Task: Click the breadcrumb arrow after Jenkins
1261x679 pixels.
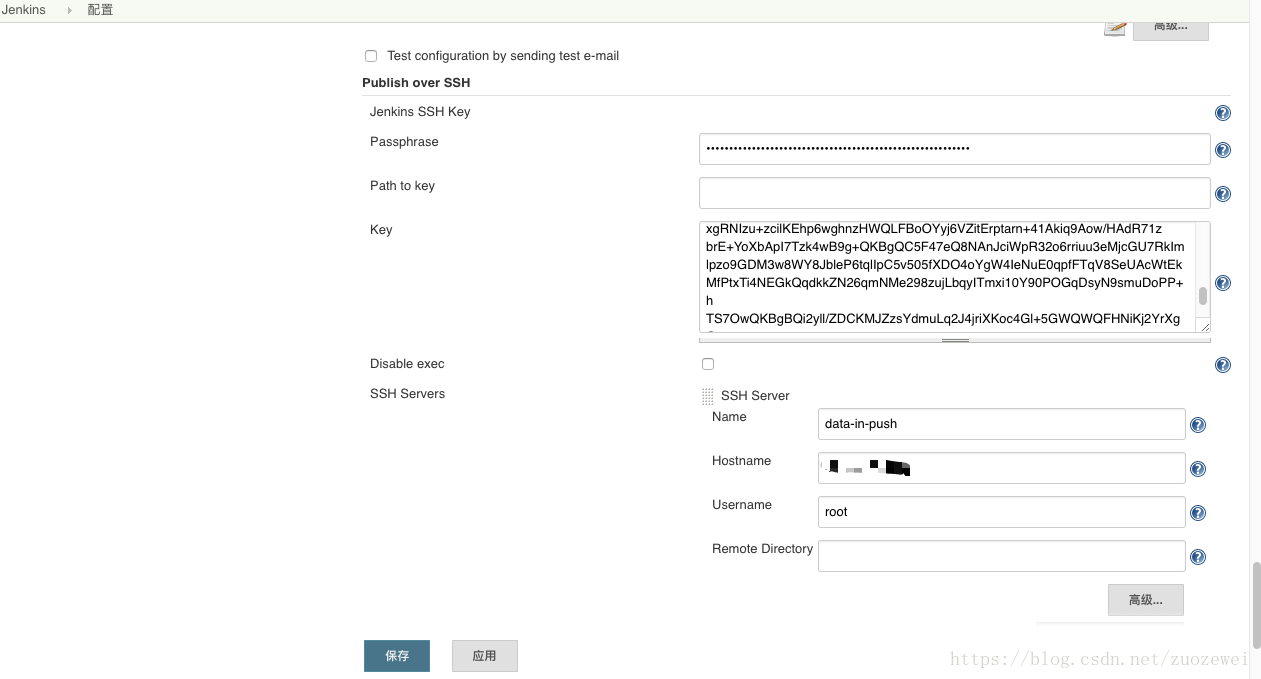Action: (x=70, y=10)
